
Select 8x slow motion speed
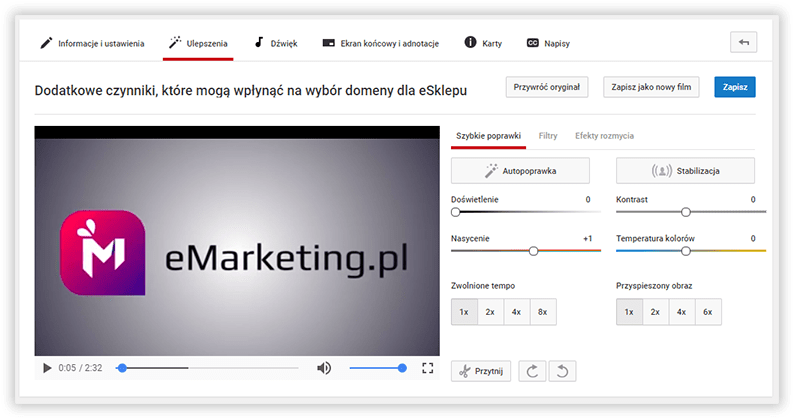[x=543, y=312]
